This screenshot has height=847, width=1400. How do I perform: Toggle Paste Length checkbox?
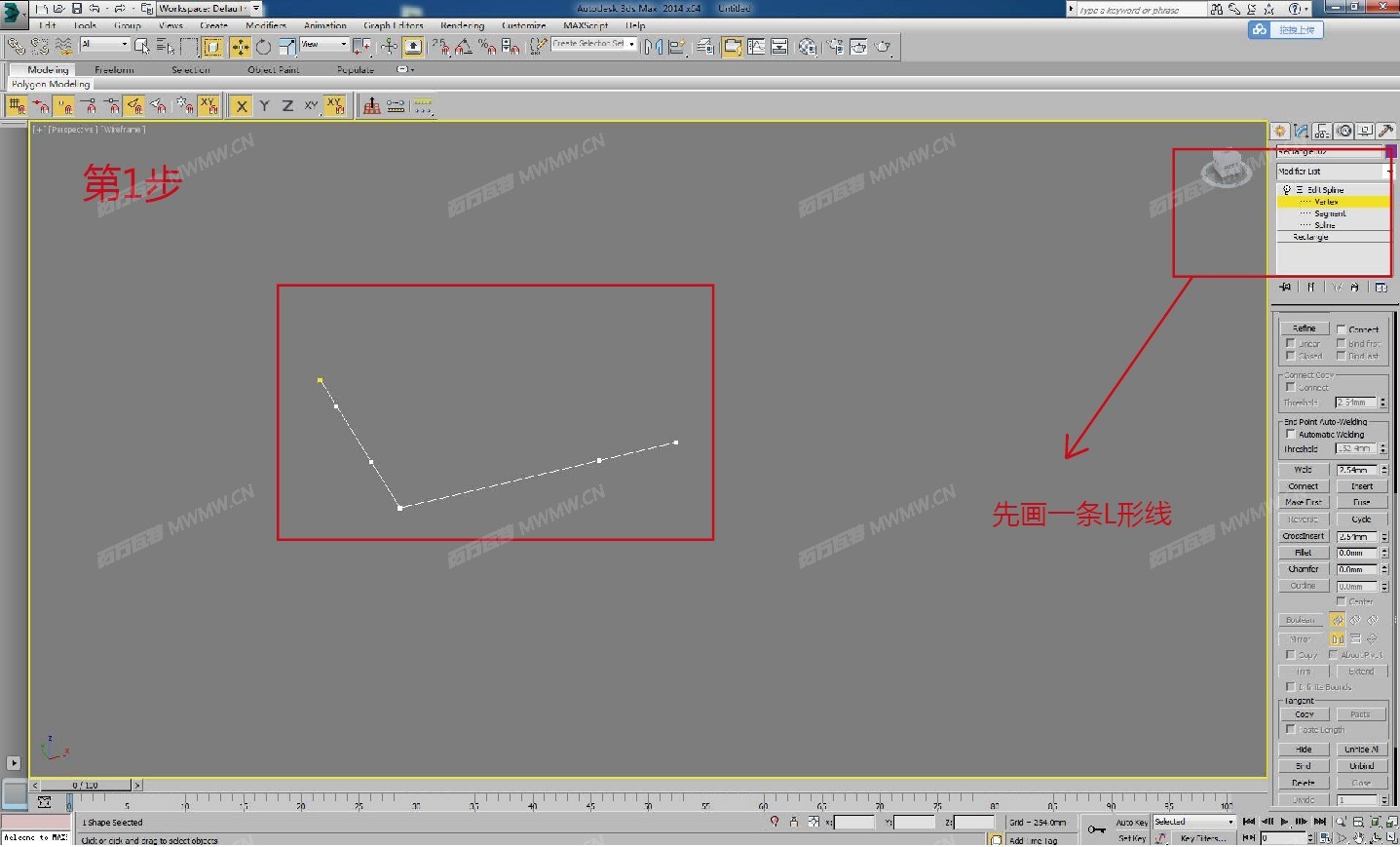click(1290, 729)
